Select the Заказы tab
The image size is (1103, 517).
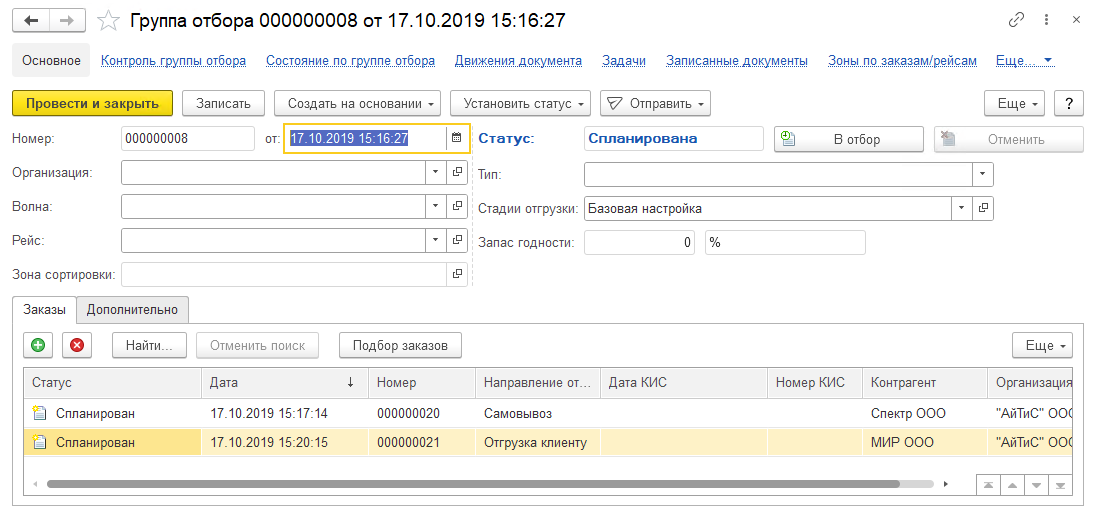44,309
